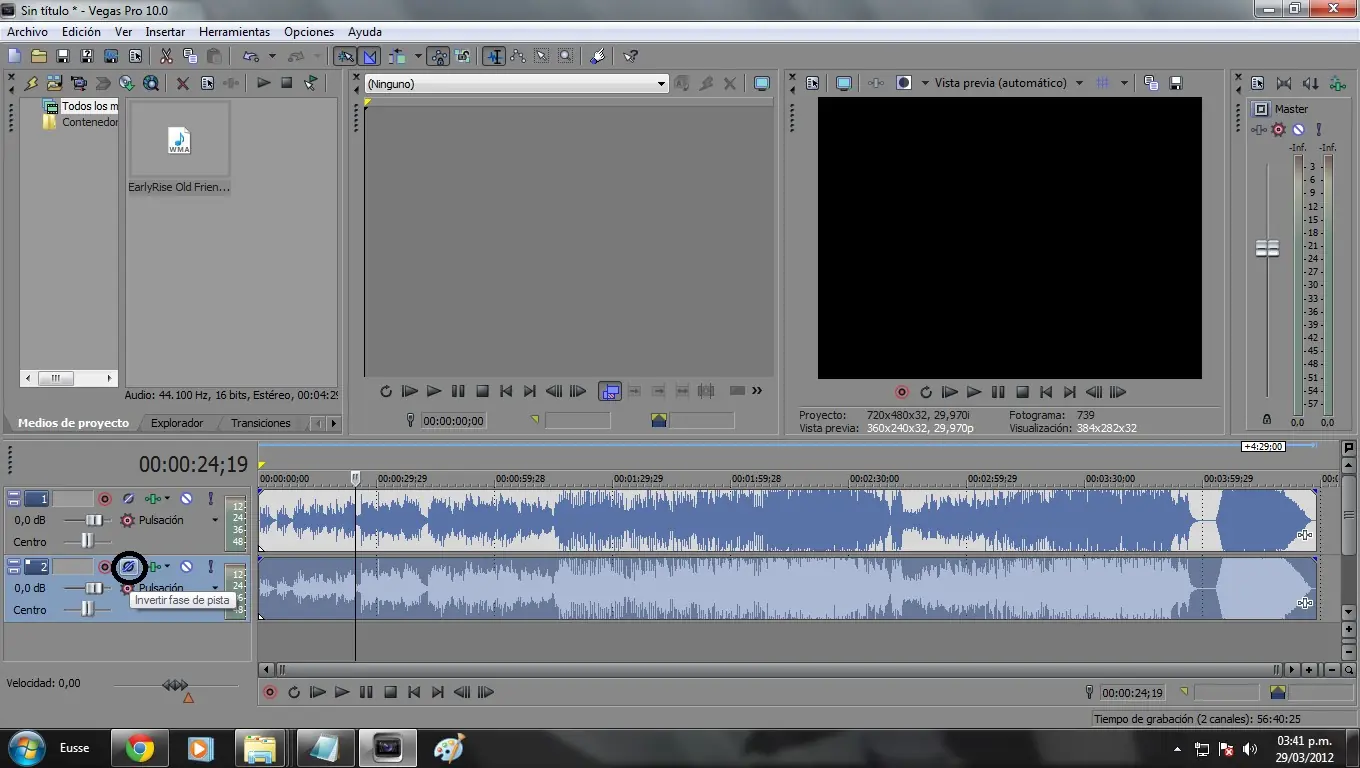
Task: Select the Envelope edit tool icon
Action: tap(518, 57)
